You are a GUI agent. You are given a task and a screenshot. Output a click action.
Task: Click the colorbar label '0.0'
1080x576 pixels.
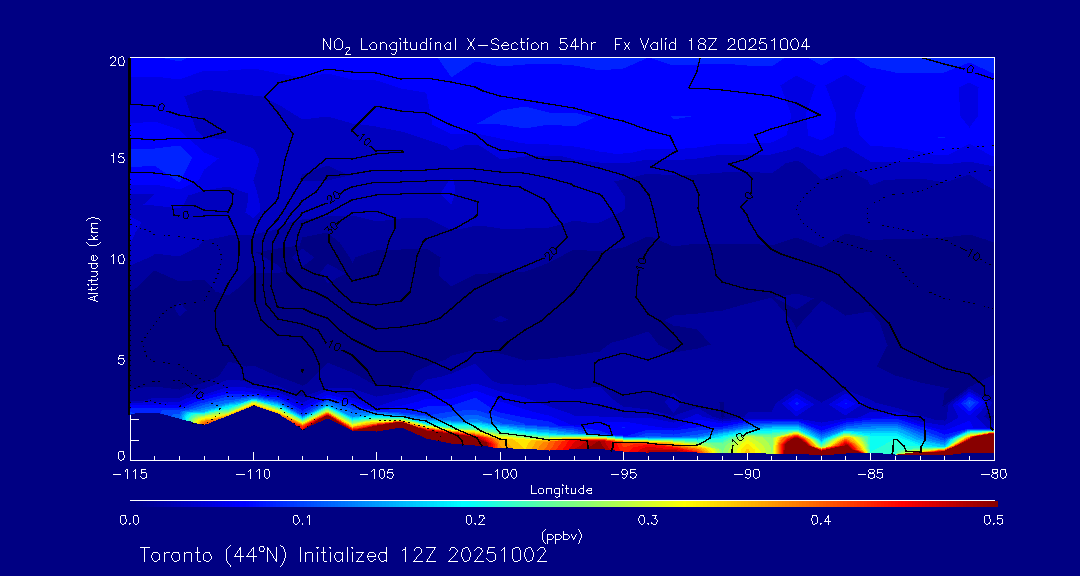tap(129, 520)
